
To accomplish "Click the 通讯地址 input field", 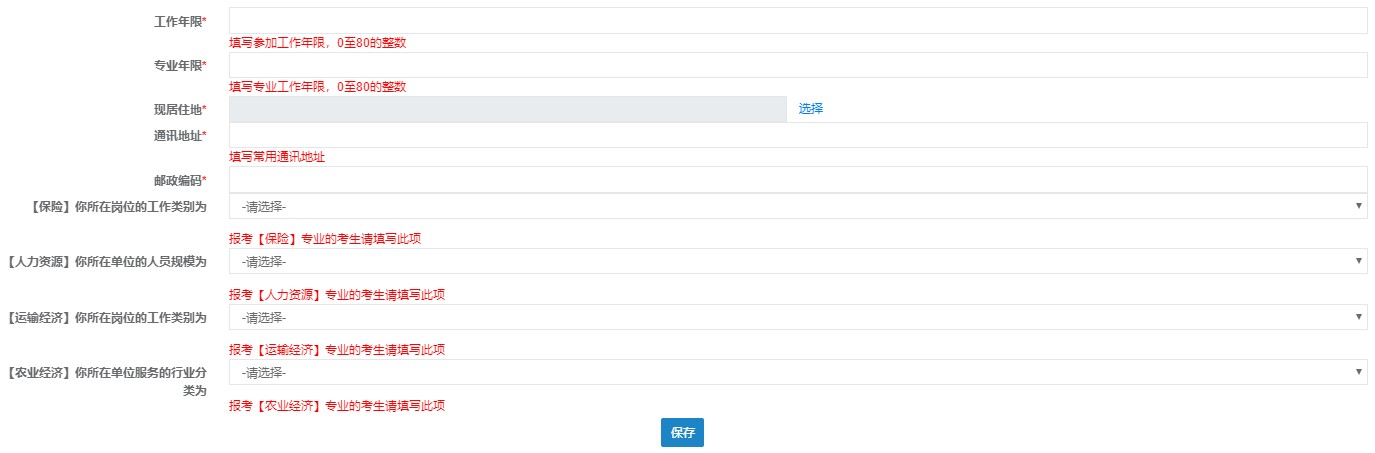I will tap(797, 135).
